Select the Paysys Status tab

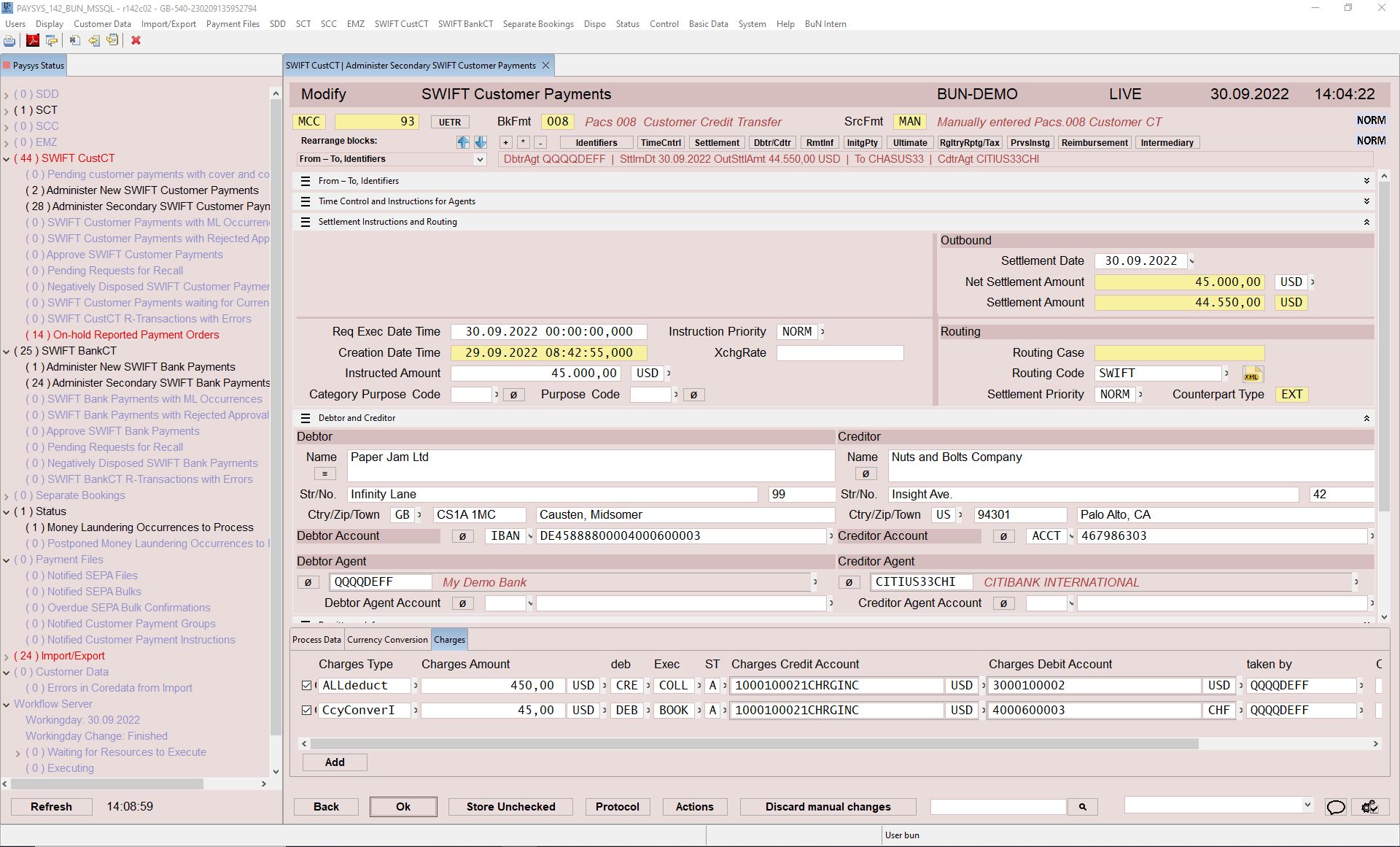(x=34, y=66)
